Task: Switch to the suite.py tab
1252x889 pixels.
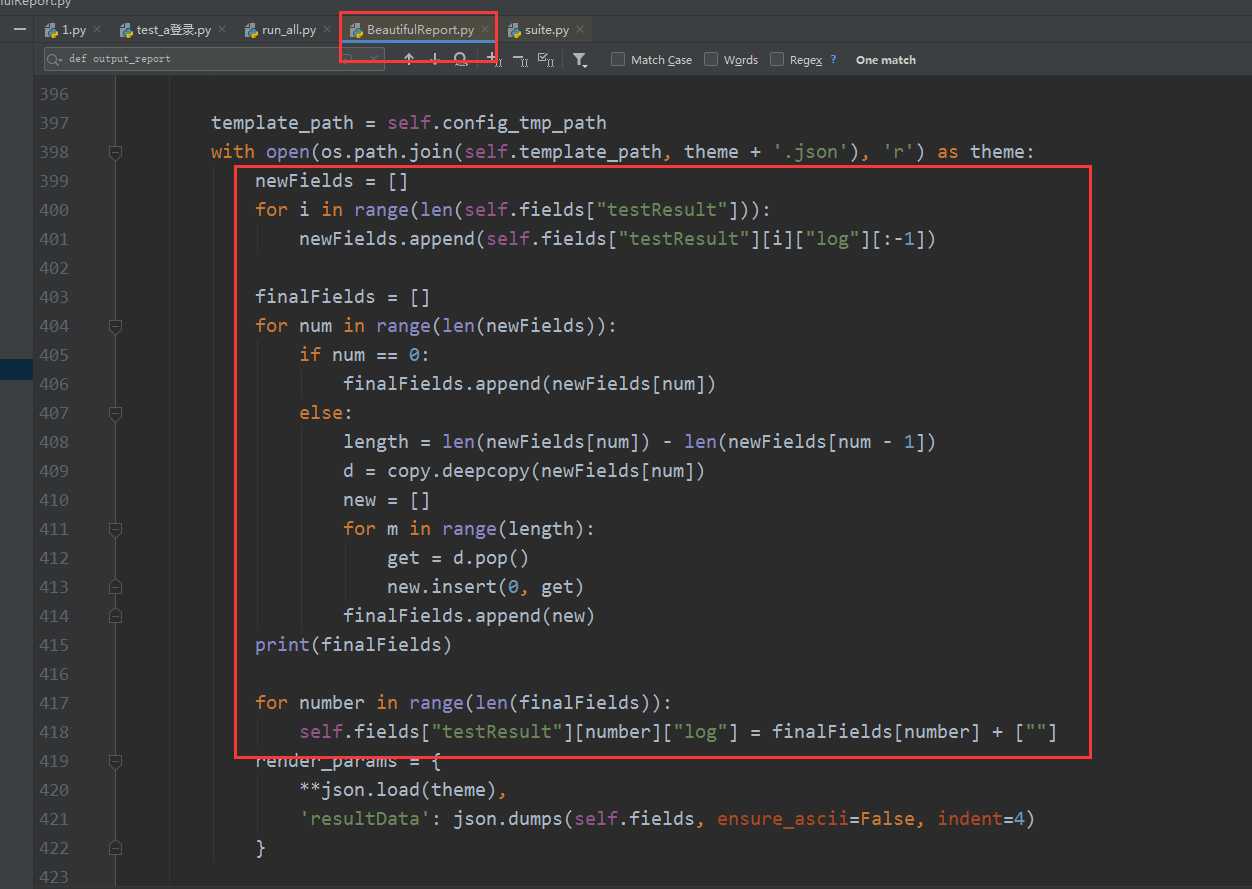Action: 546,29
